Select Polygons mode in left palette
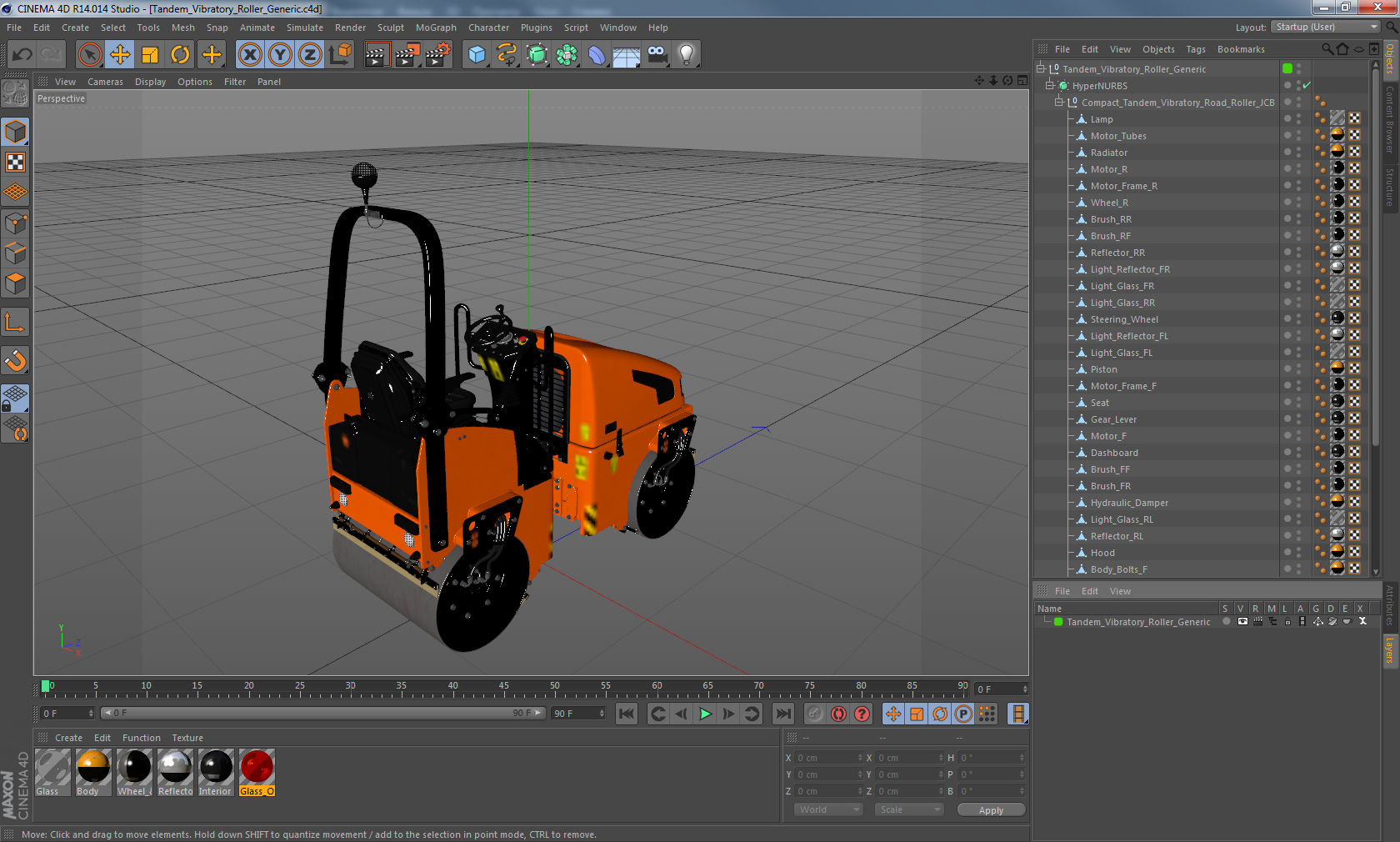The image size is (1400, 842). (16, 283)
